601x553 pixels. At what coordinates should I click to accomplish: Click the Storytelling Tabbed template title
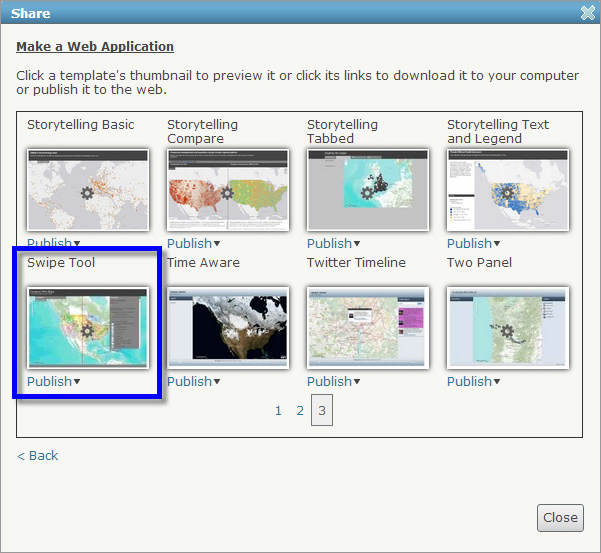[x=342, y=131]
